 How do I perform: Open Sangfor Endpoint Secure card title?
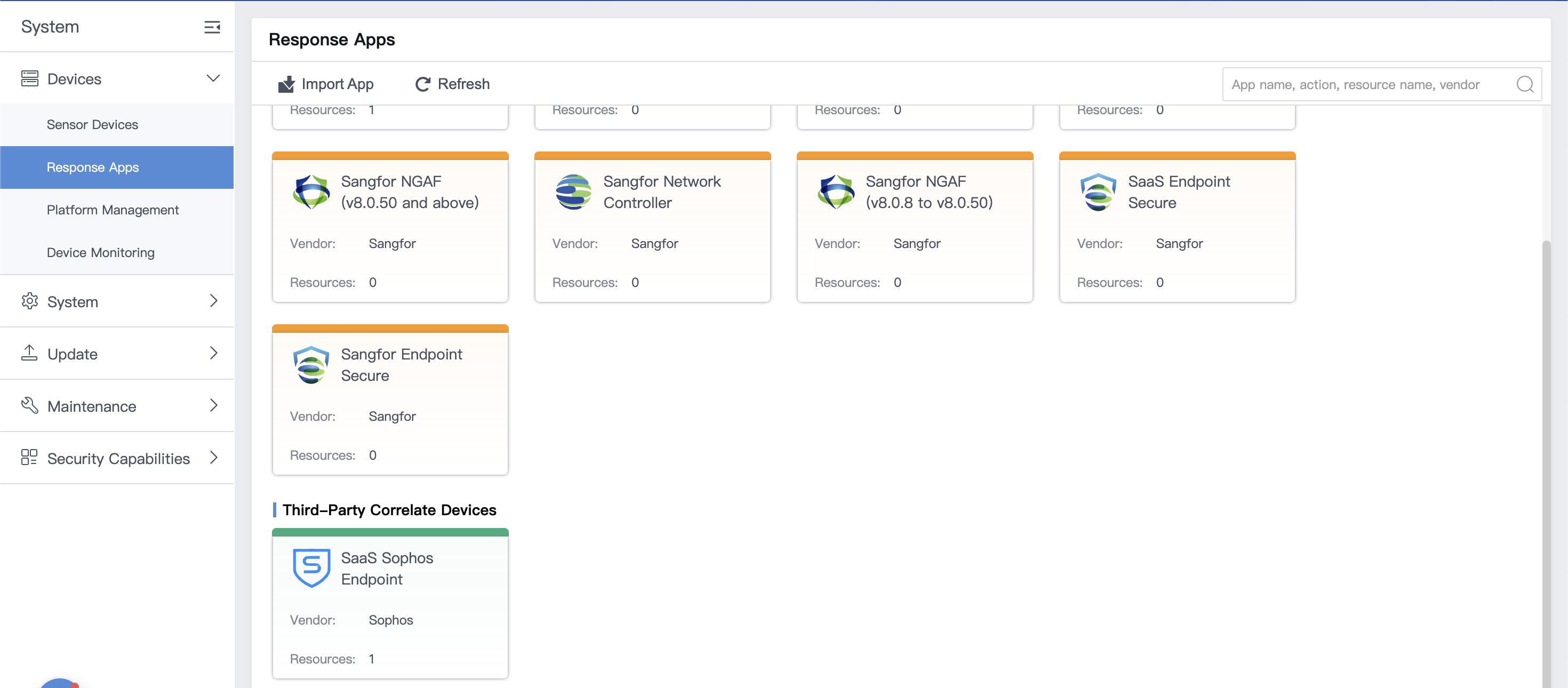pyautogui.click(x=402, y=365)
